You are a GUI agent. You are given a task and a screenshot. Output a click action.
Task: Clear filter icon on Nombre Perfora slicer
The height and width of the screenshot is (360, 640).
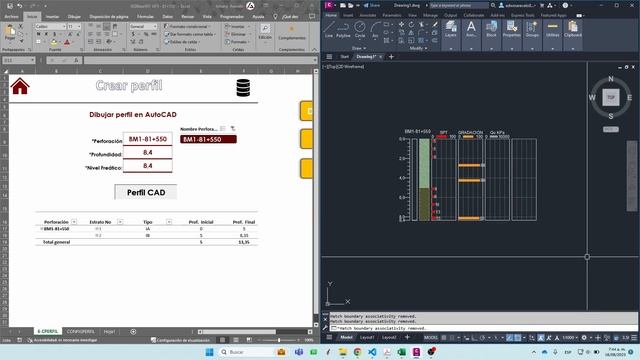click(233, 129)
